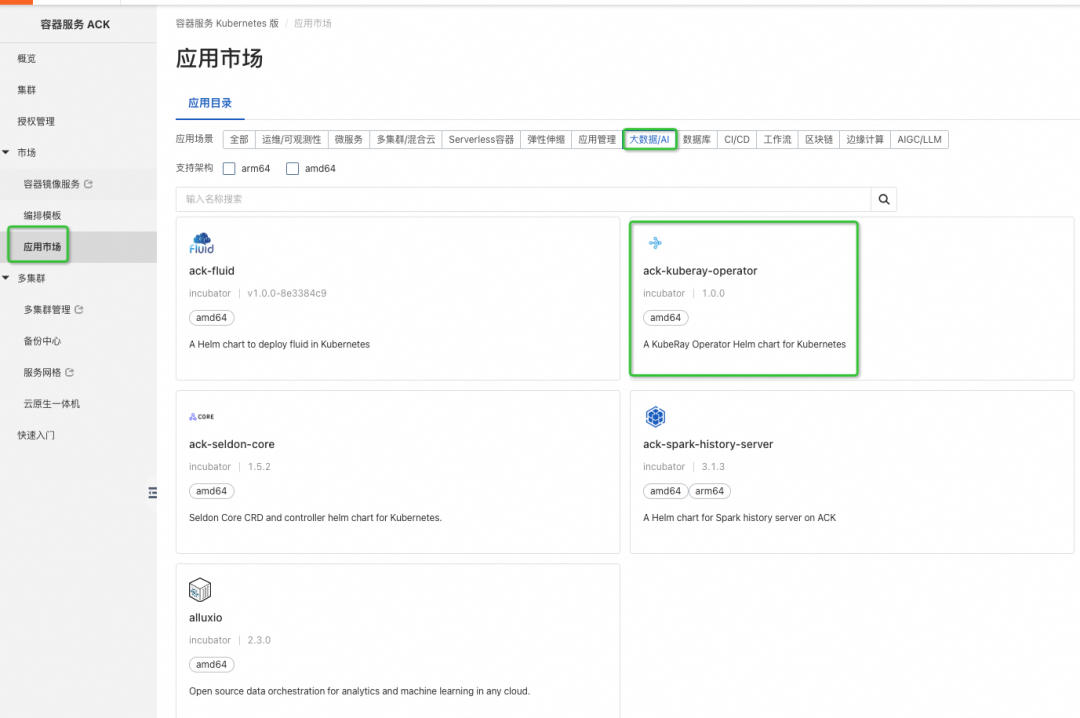The image size is (1080, 718).
Task: Collapse the sidebar with the fold icon
Action: coord(152,493)
